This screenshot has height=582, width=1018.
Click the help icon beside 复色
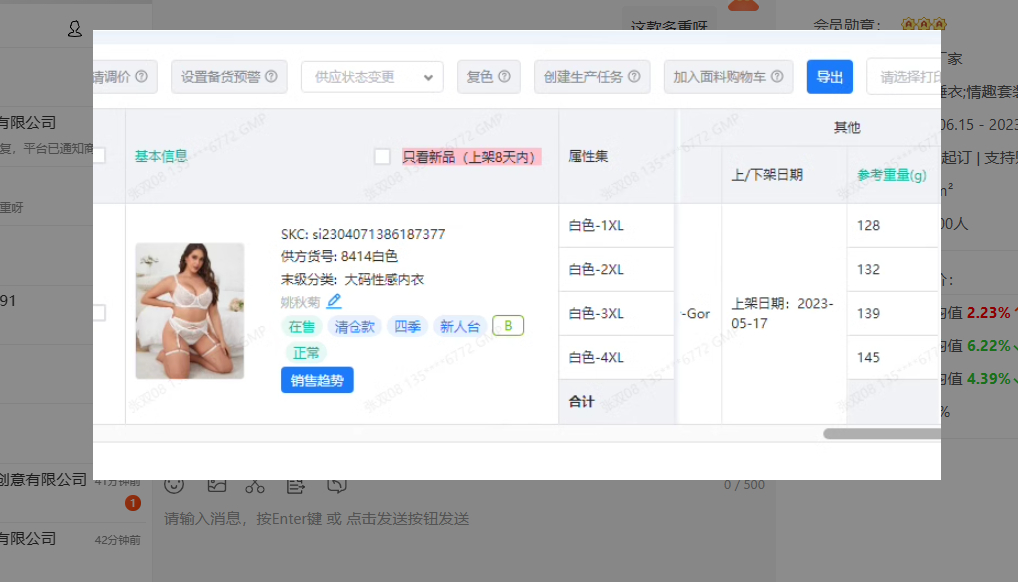(504, 77)
